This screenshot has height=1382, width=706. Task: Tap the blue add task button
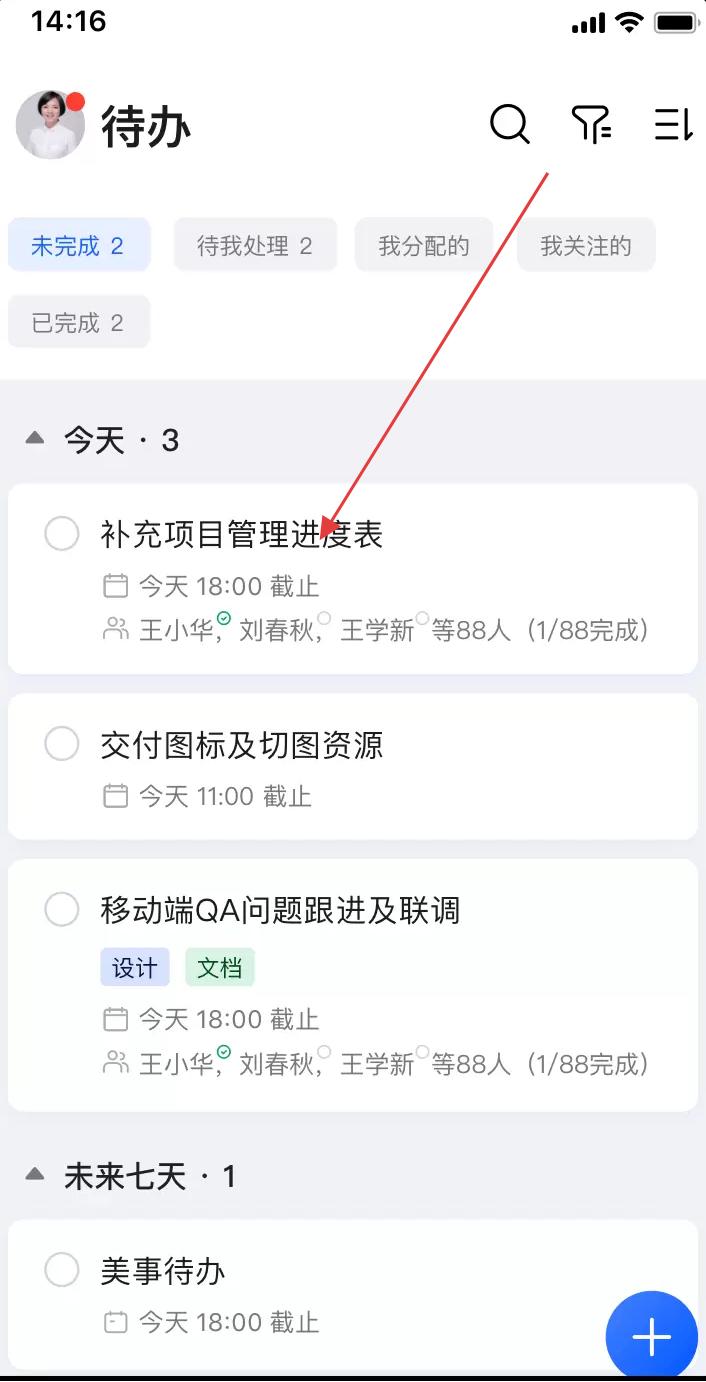(651, 1337)
